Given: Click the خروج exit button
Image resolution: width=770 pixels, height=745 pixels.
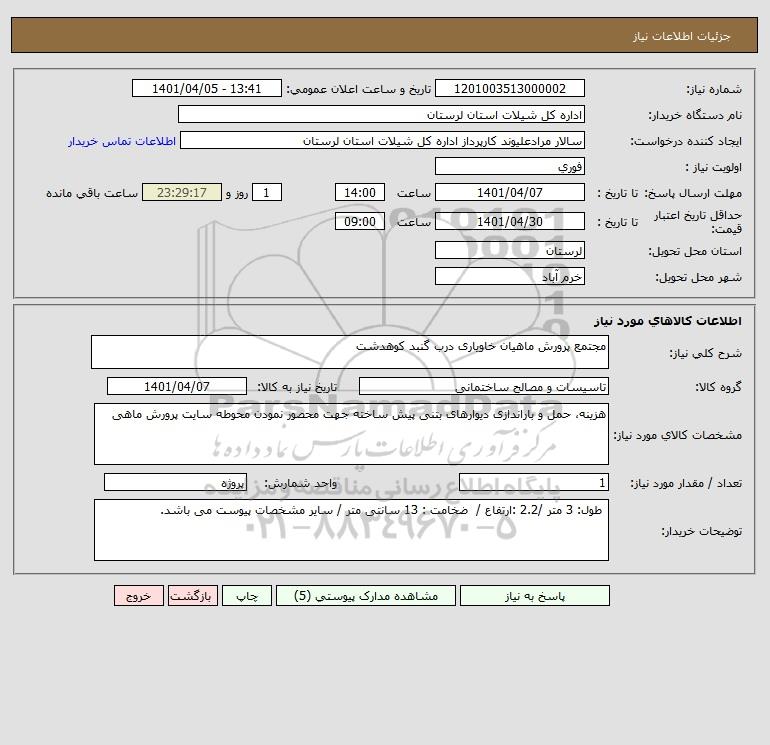Looking at the screenshot, I should 138,595.
